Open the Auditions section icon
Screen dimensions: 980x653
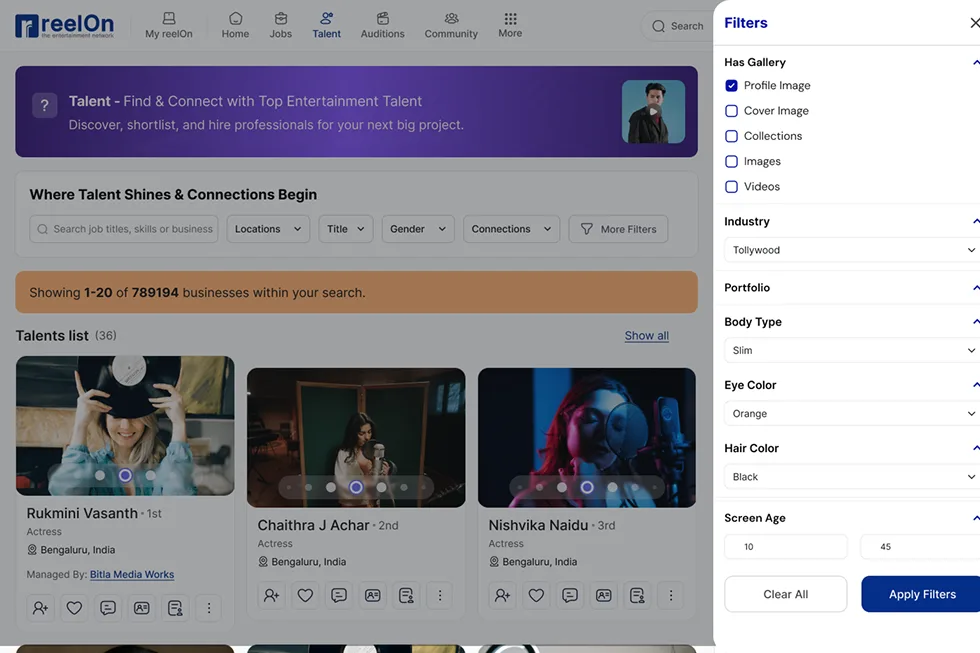(x=381, y=24)
